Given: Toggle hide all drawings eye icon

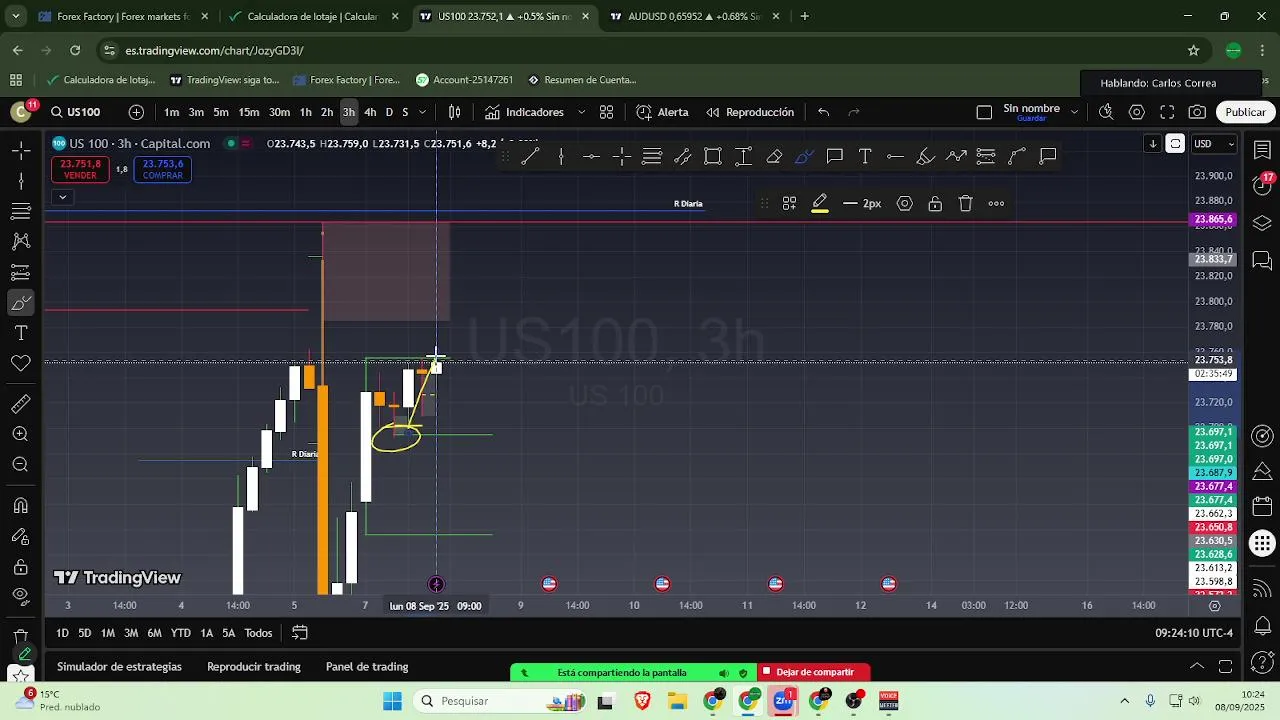Looking at the screenshot, I should coord(20,596).
